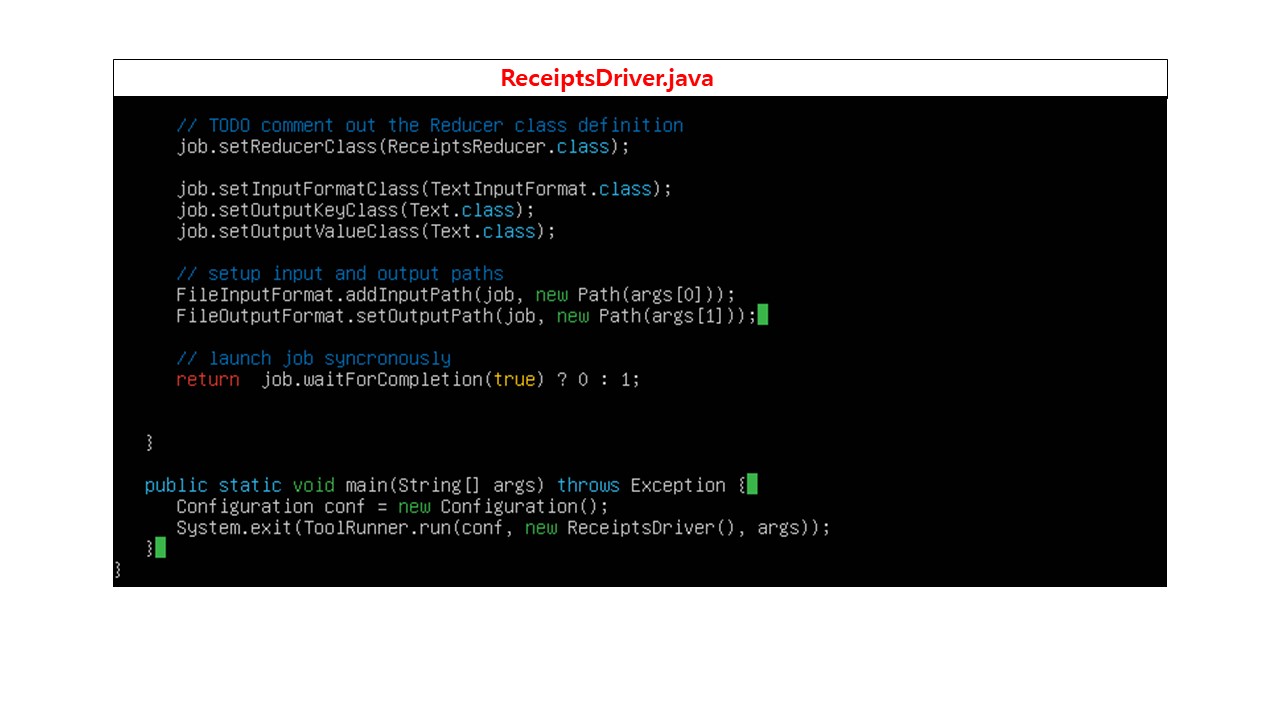Image resolution: width=1280 pixels, height=720 pixels.
Task: Click the job.setReducerClass line
Action: pos(404,147)
